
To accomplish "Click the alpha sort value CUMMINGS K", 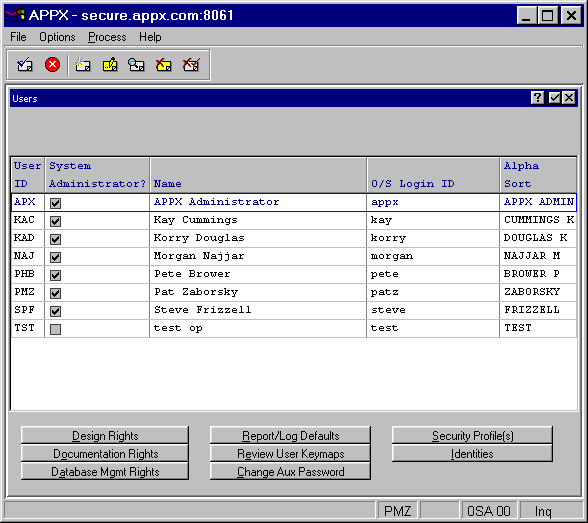I will click(x=539, y=220).
